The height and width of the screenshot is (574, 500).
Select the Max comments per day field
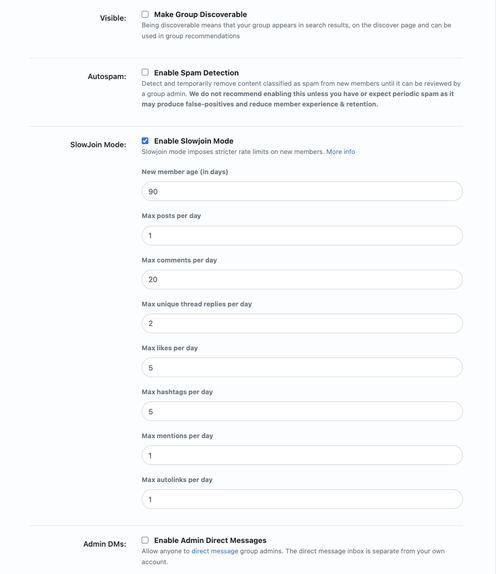tap(302, 280)
